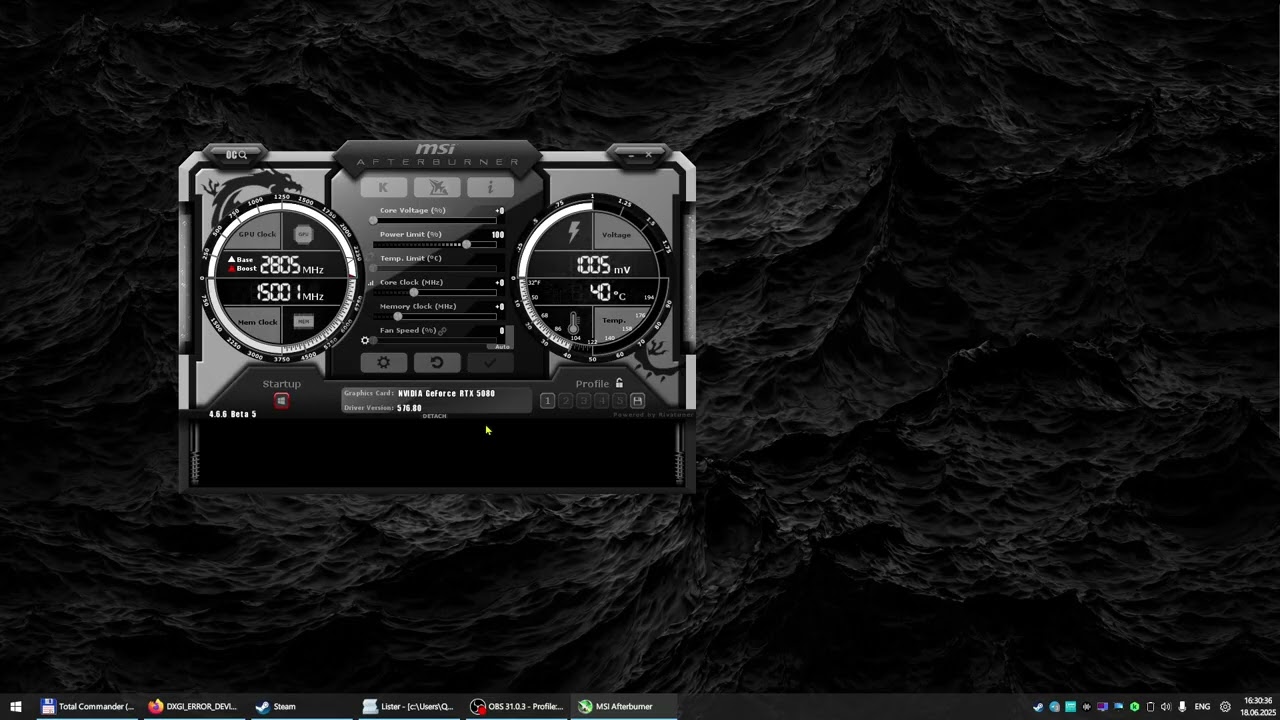This screenshot has width=1280, height=720.
Task: Click MSI Afterburner taskbar button
Action: (x=624, y=706)
